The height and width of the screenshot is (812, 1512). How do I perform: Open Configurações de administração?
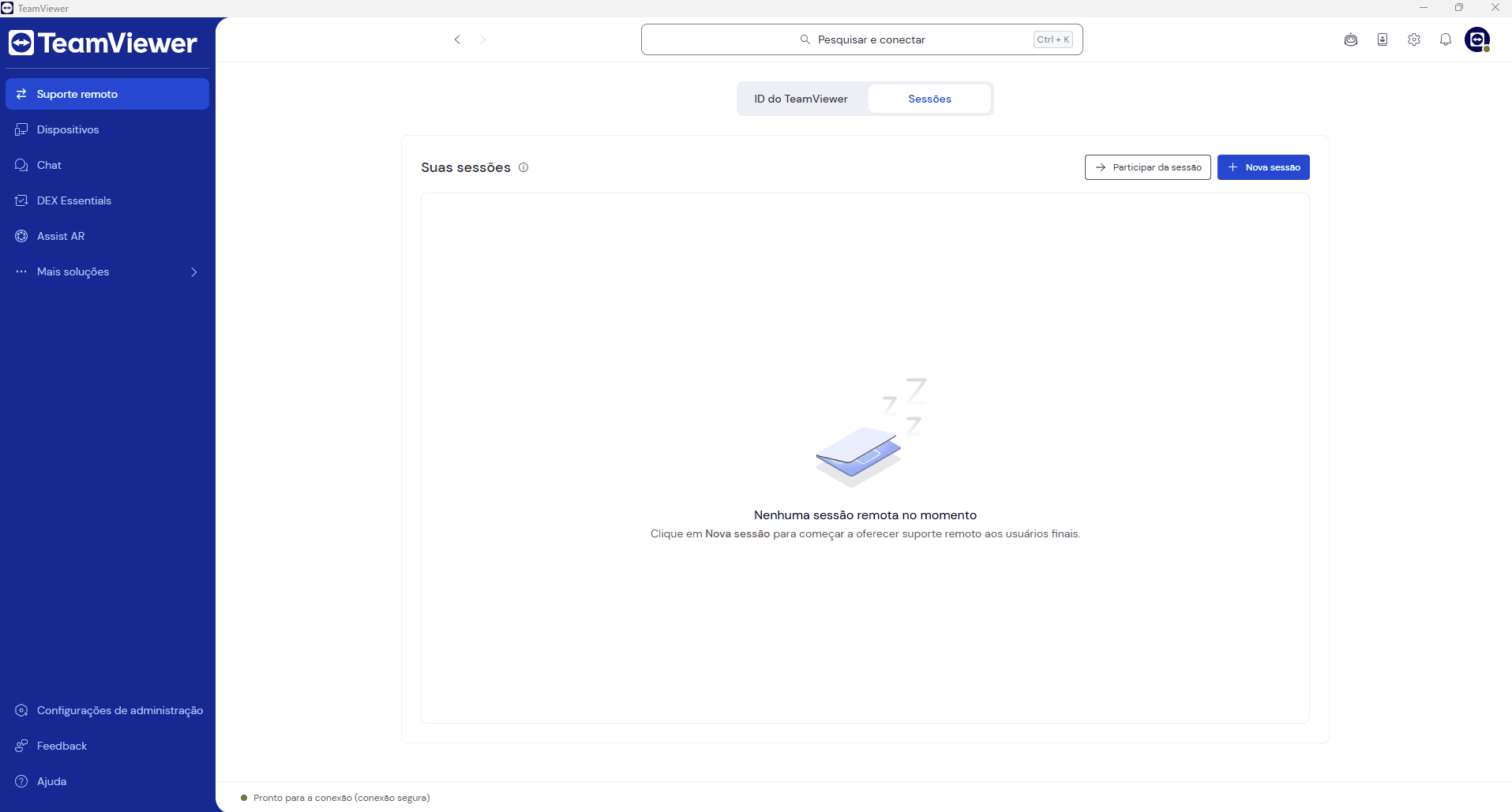107,710
